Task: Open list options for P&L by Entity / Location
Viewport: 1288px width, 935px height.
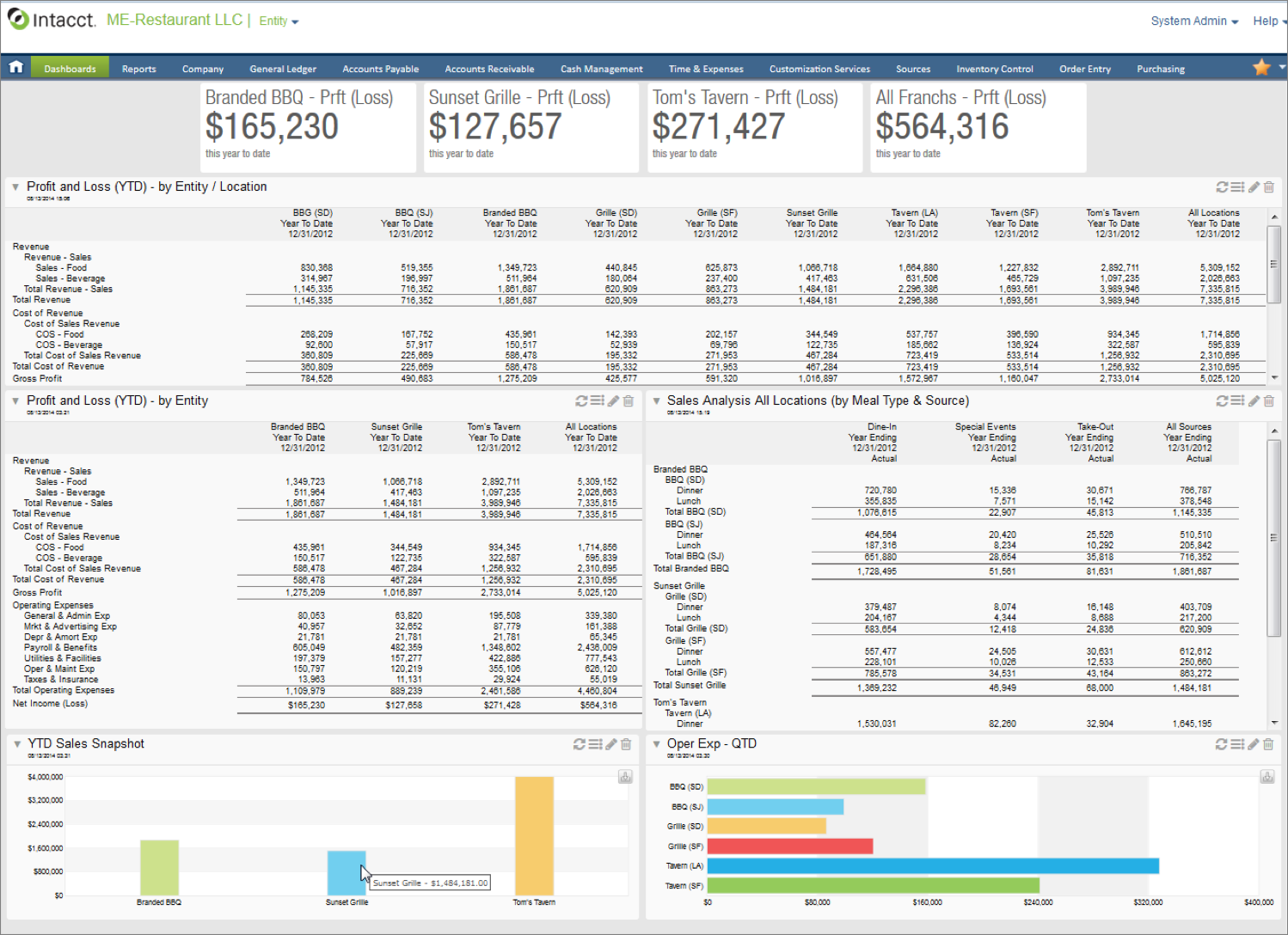Action: pos(1237,186)
